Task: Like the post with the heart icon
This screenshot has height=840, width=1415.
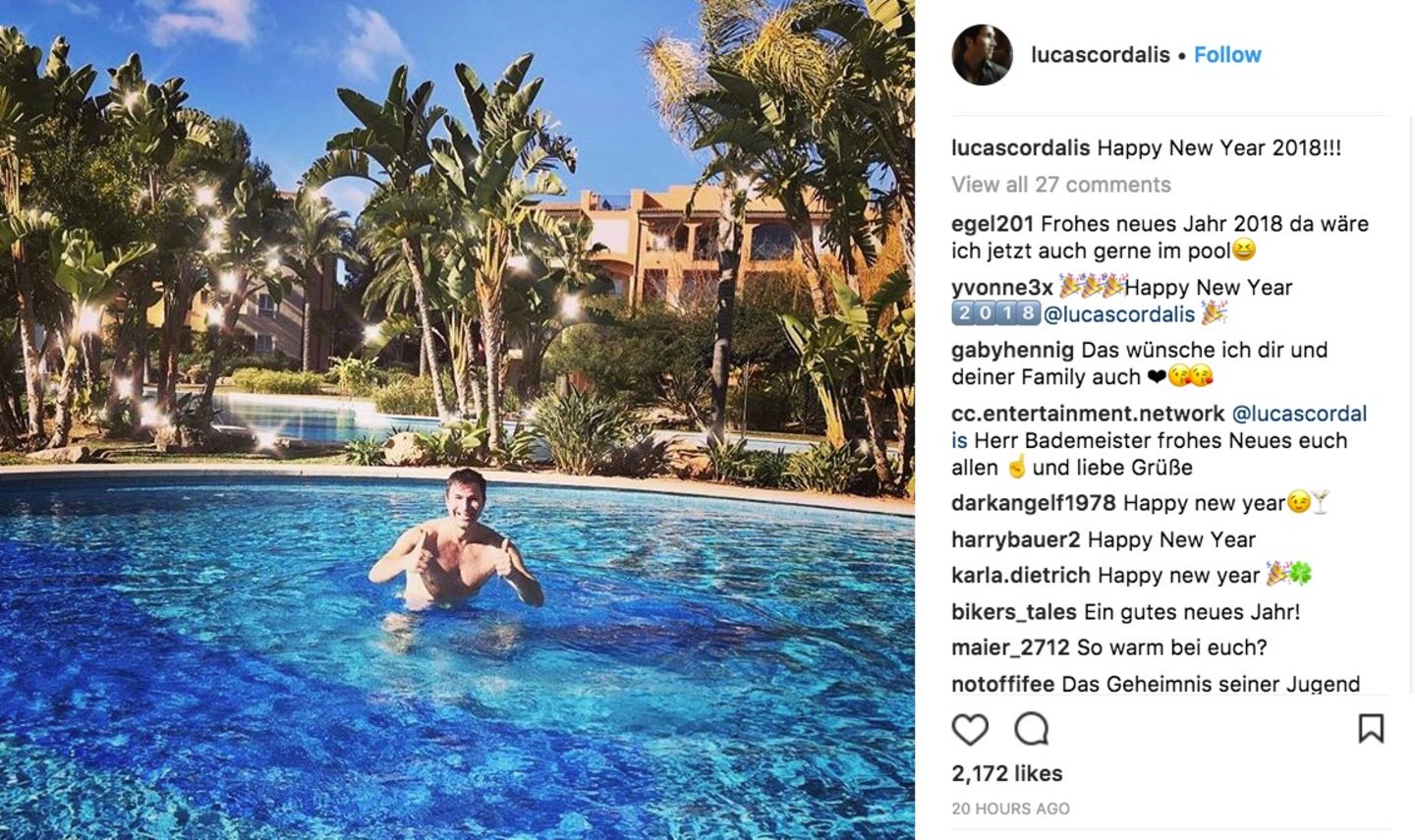Action: click(x=970, y=729)
